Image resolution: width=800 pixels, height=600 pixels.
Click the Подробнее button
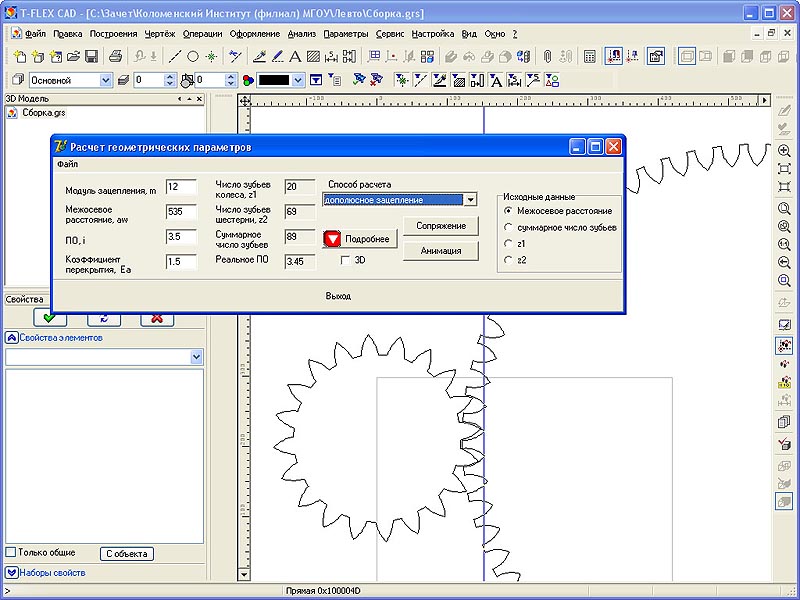[x=360, y=239]
